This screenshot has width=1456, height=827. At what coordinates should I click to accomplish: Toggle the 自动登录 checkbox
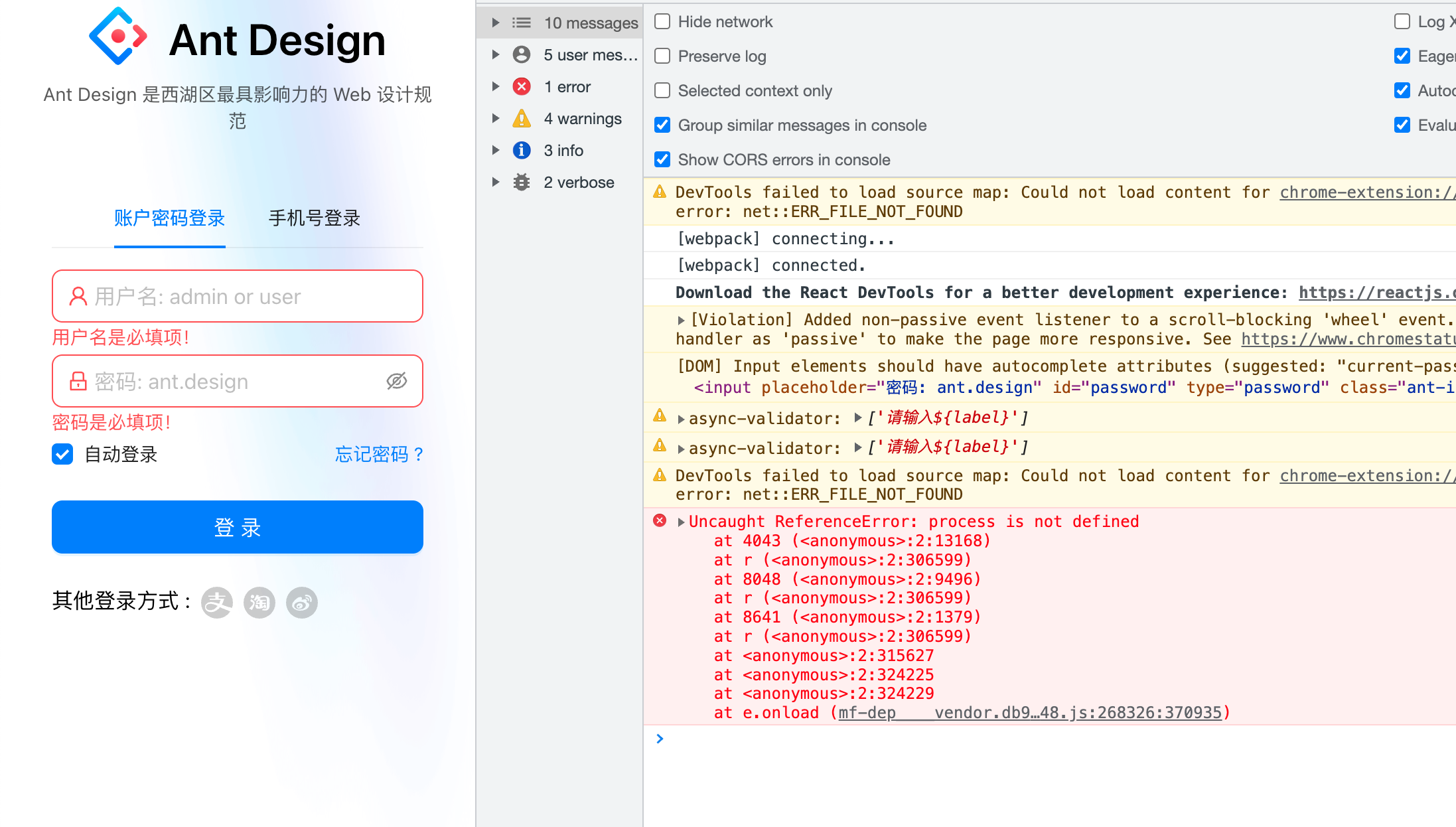coord(62,454)
